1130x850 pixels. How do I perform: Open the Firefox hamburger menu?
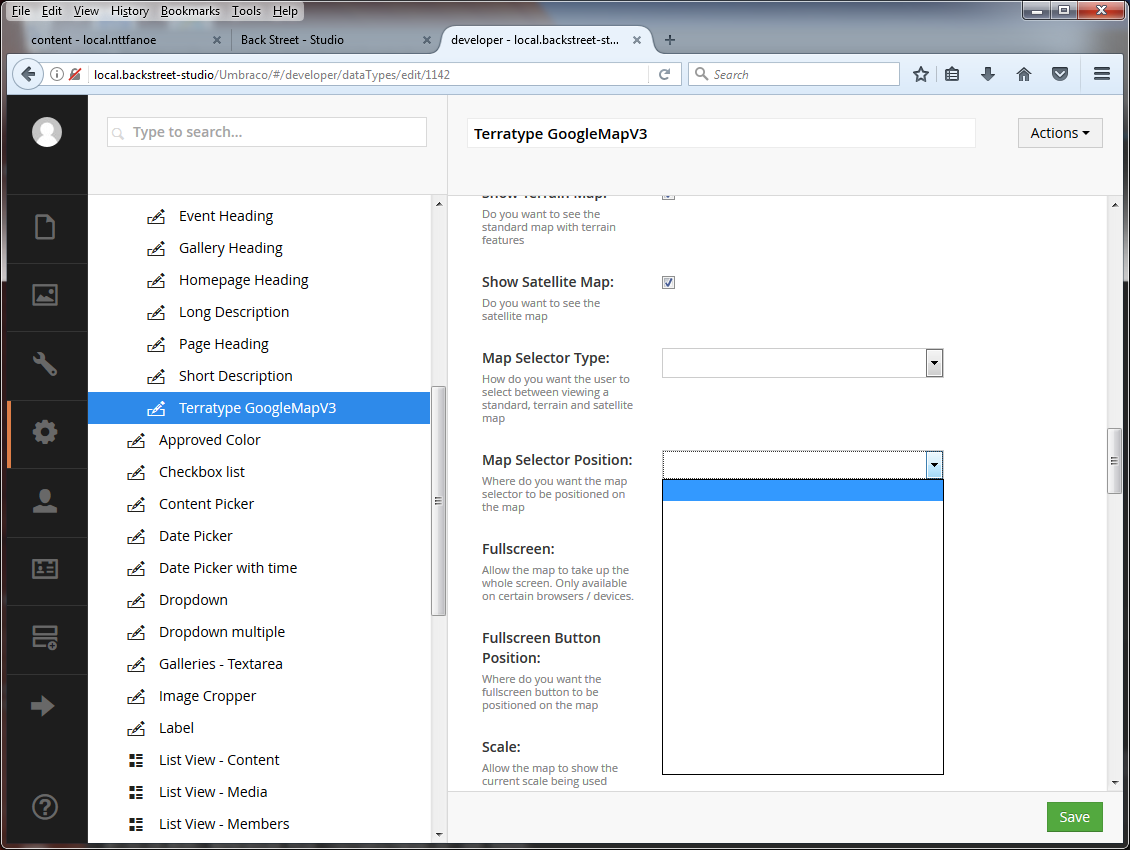pos(1101,74)
